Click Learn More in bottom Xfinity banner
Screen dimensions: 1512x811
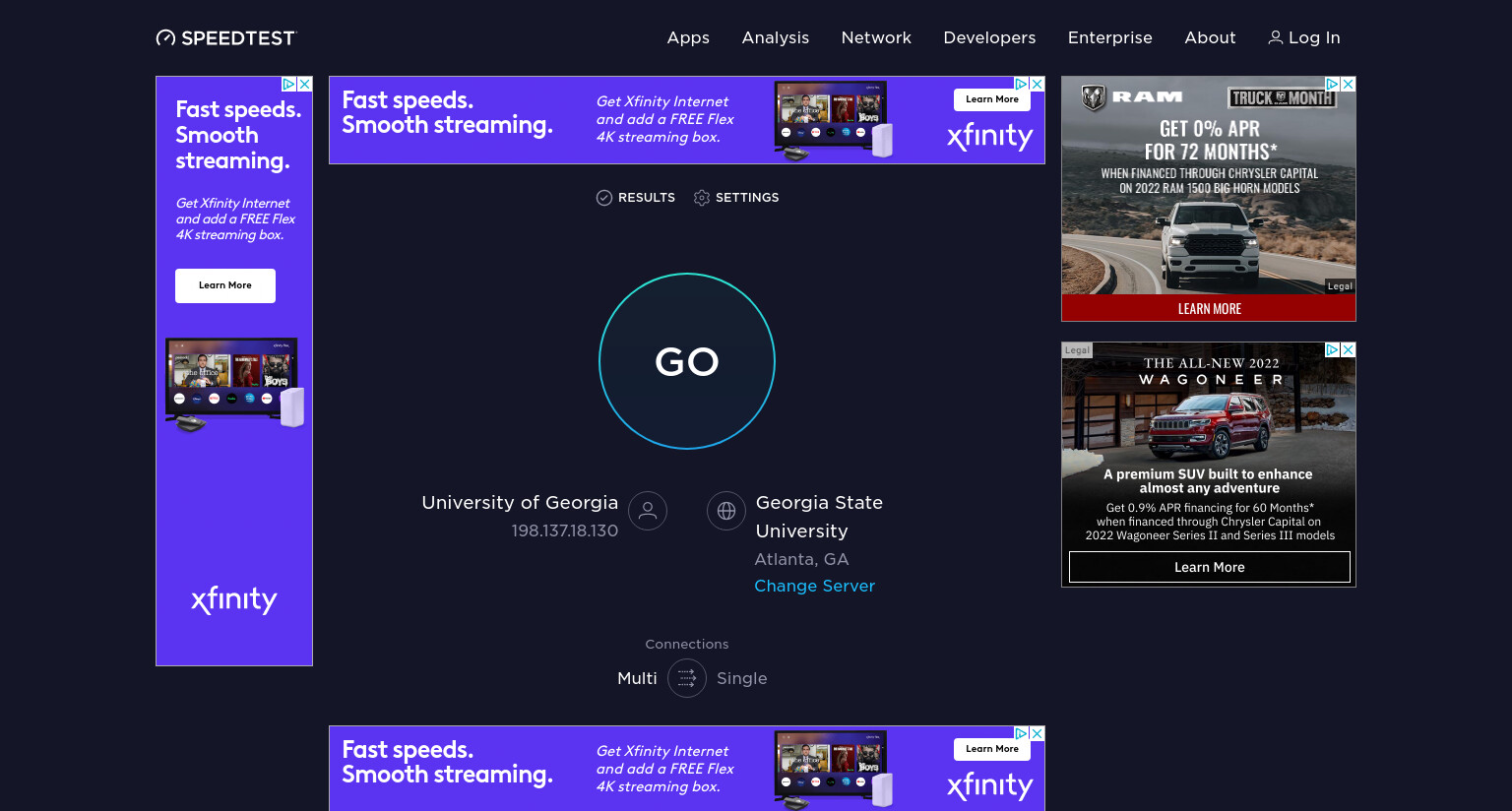tap(992, 749)
